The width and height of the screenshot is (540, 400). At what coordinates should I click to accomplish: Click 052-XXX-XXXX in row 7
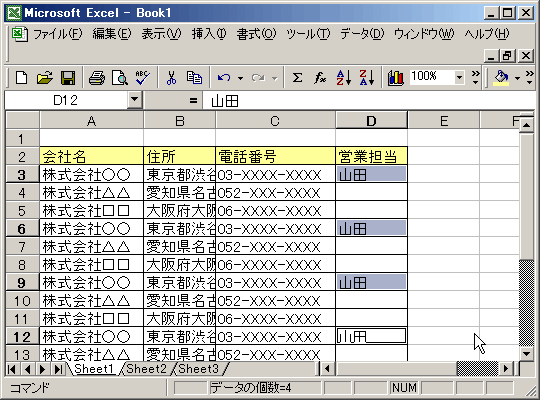click(x=276, y=247)
